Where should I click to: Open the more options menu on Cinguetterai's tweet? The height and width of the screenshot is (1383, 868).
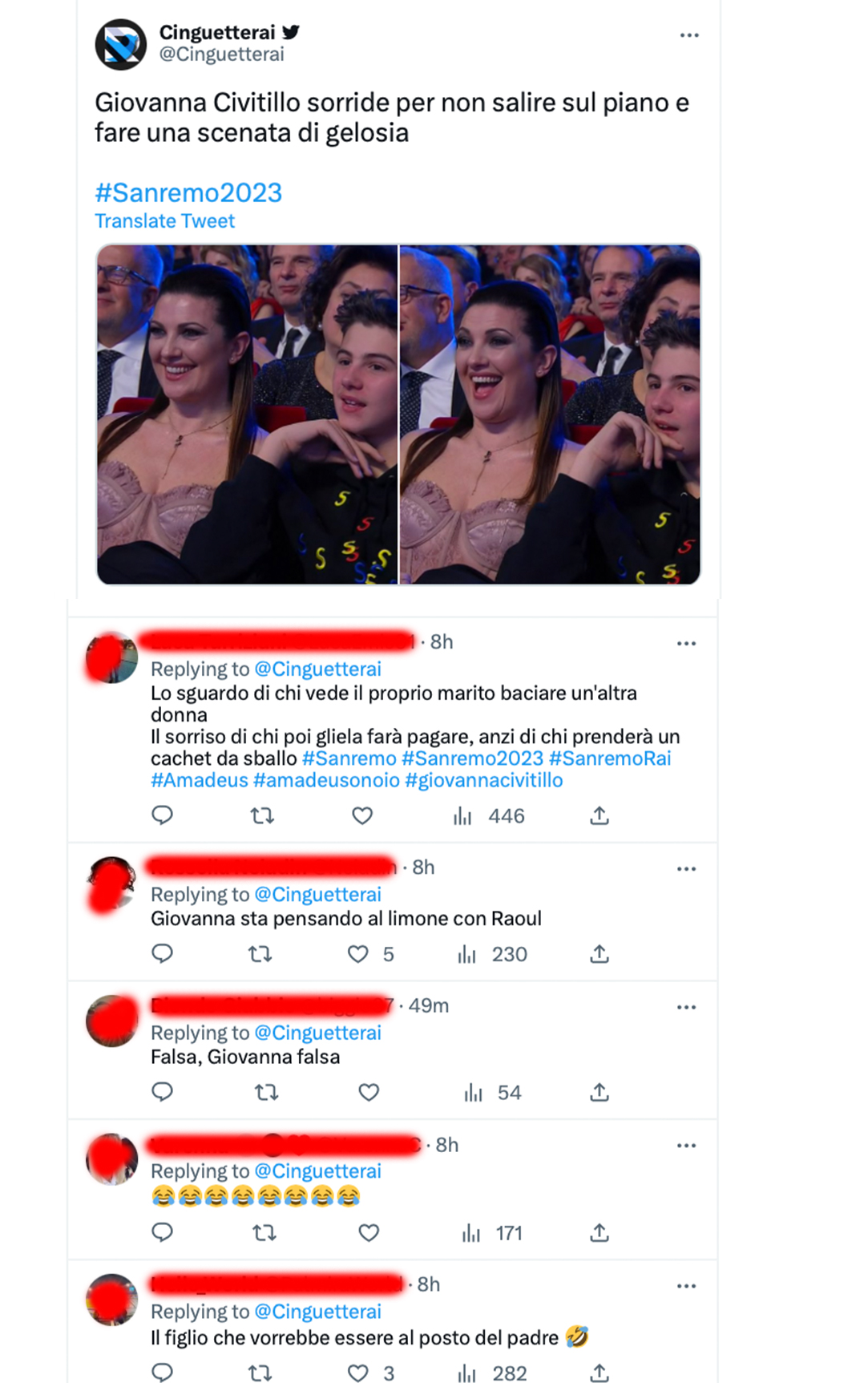tap(689, 35)
